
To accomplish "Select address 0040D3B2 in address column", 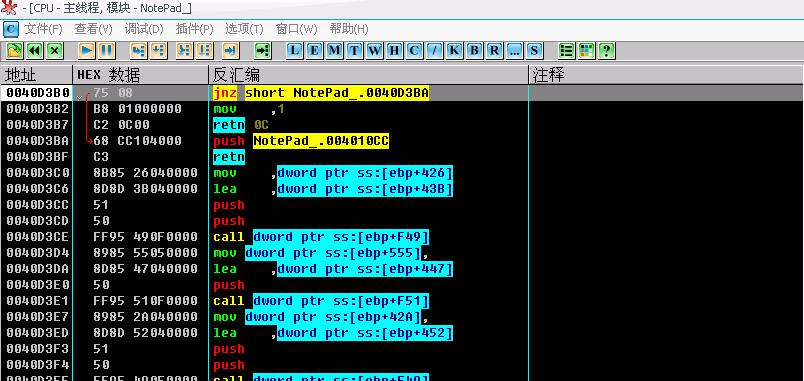I will click(38, 109).
